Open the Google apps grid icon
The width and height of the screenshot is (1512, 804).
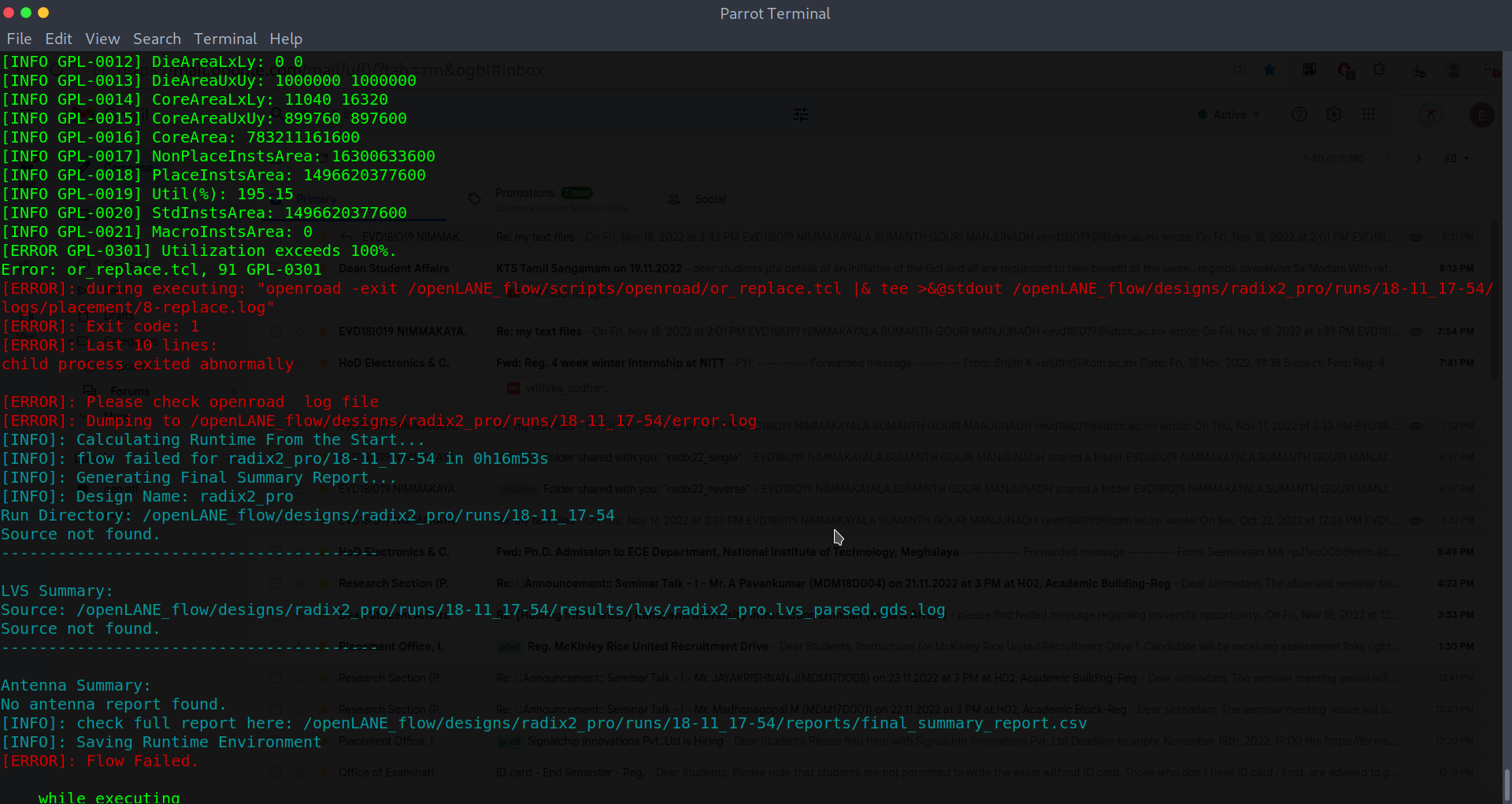[x=1369, y=114]
